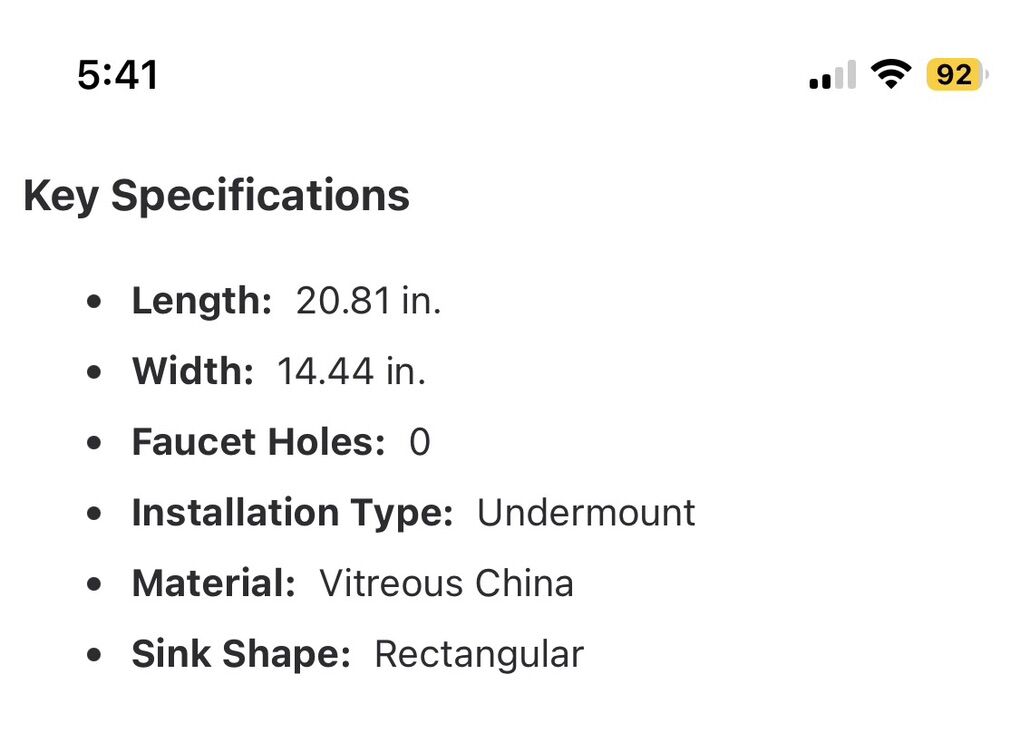Click the bullet point beside Material

tap(94, 584)
